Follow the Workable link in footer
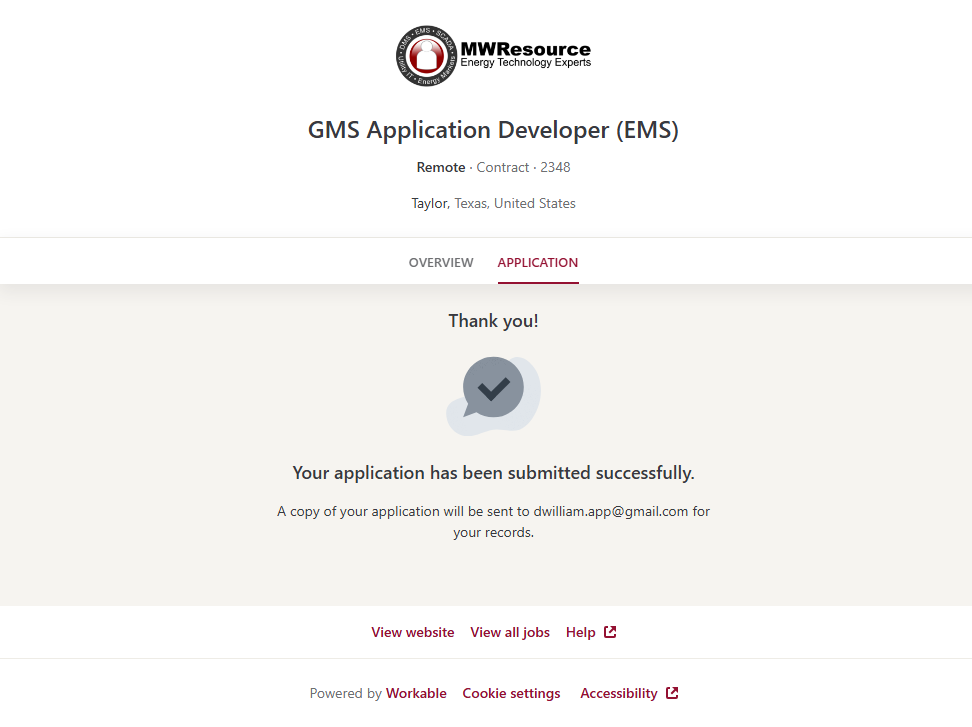The height and width of the screenshot is (727, 972). point(416,693)
